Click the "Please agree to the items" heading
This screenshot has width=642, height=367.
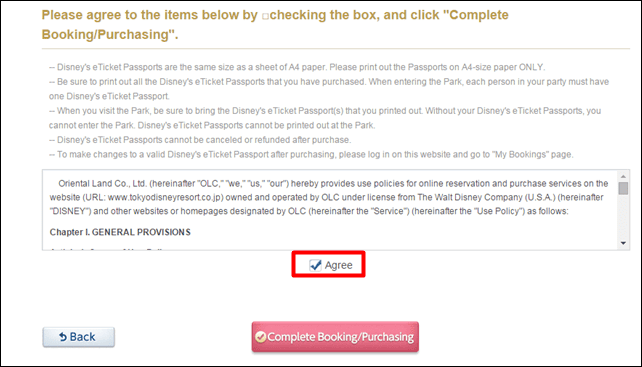[x=275, y=25]
